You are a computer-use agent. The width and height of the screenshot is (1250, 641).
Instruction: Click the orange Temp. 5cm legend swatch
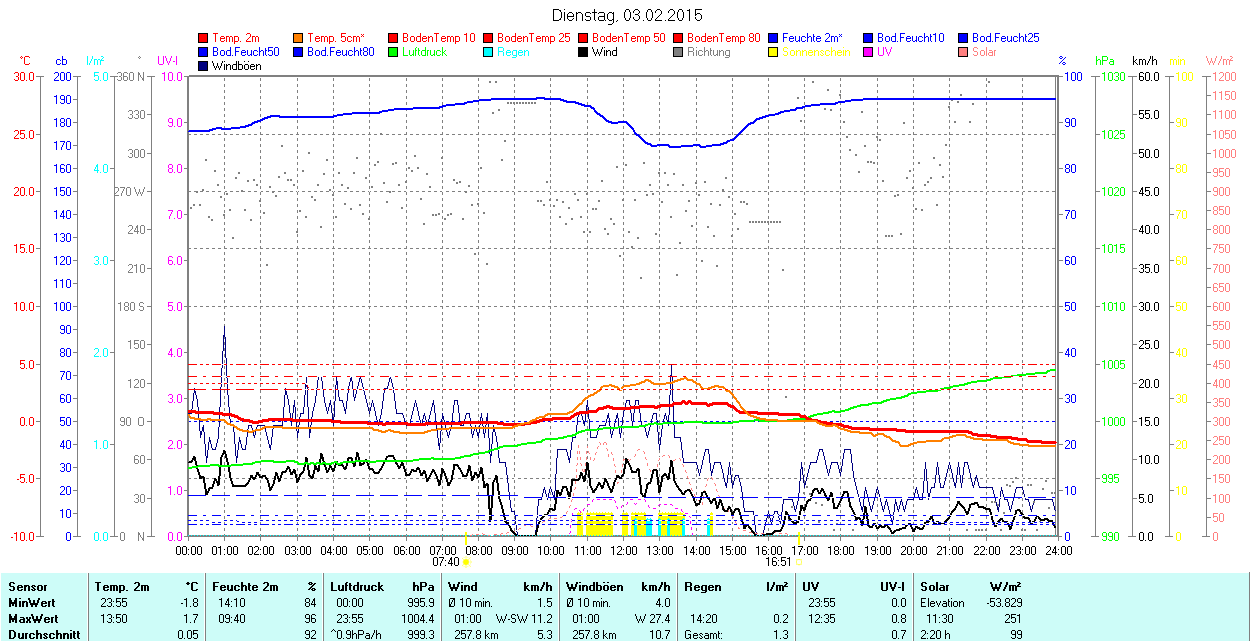[x=299, y=38]
